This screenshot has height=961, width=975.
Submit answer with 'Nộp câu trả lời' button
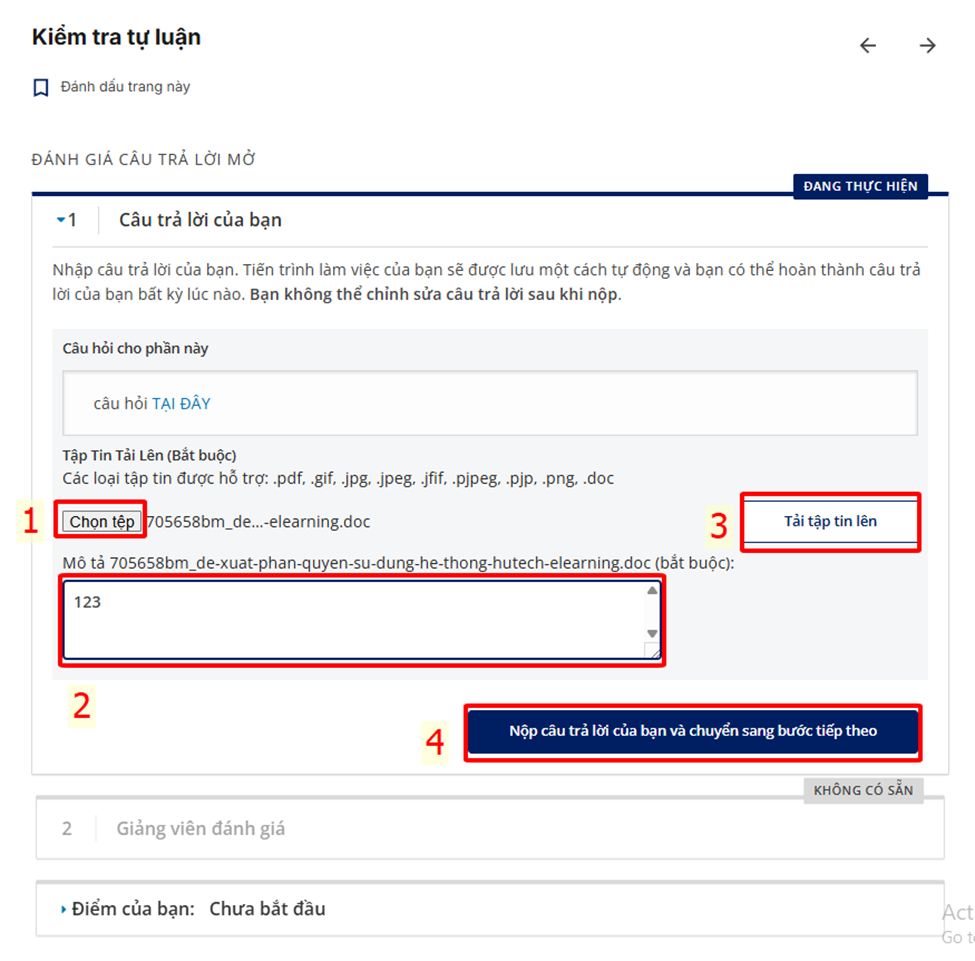coord(693,731)
